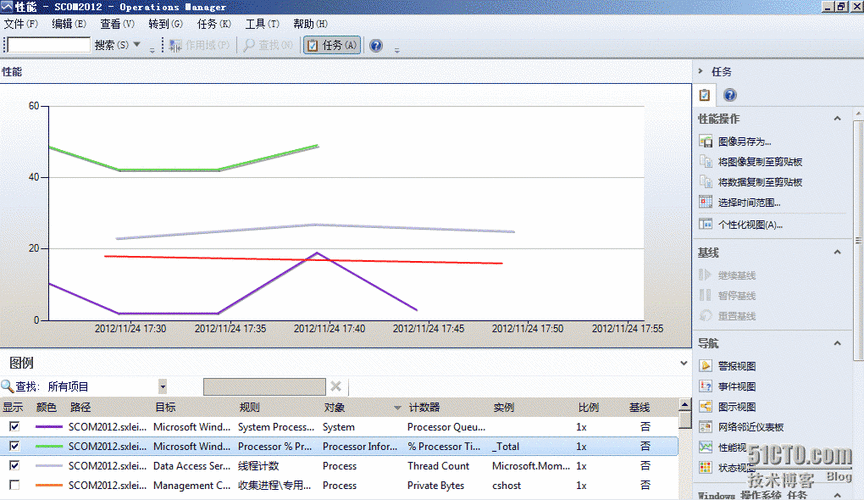Click the pause baseline icon

[x=705, y=295]
